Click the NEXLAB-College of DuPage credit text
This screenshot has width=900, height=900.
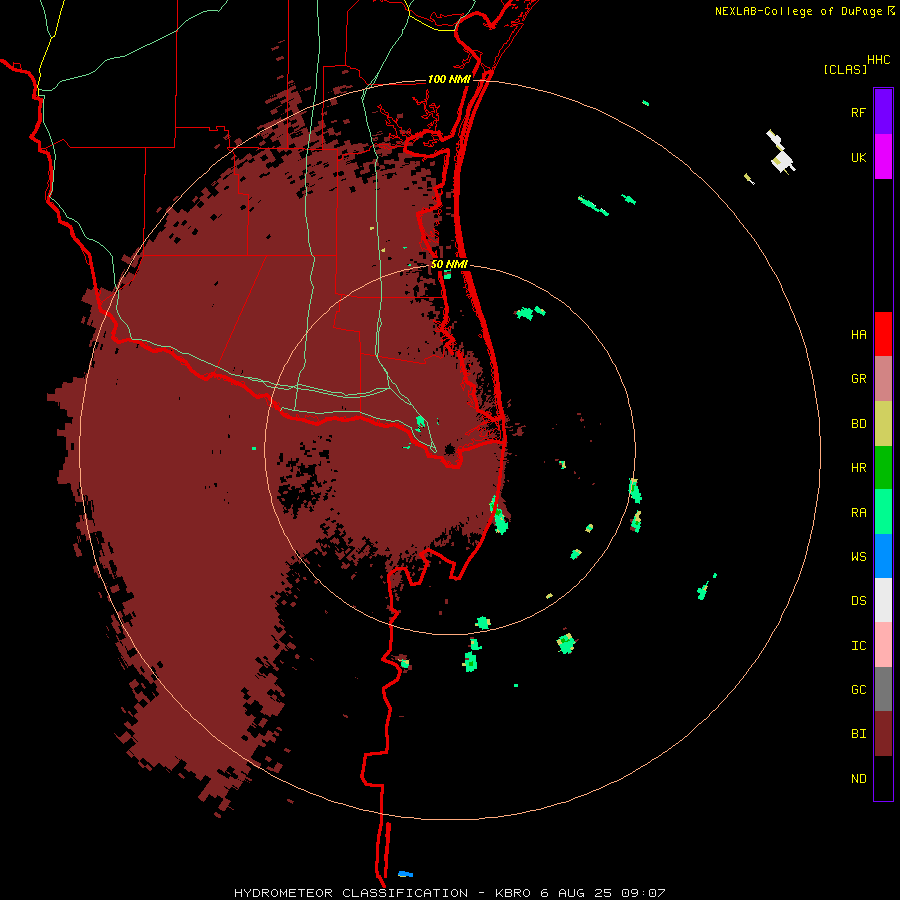click(x=800, y=11)
